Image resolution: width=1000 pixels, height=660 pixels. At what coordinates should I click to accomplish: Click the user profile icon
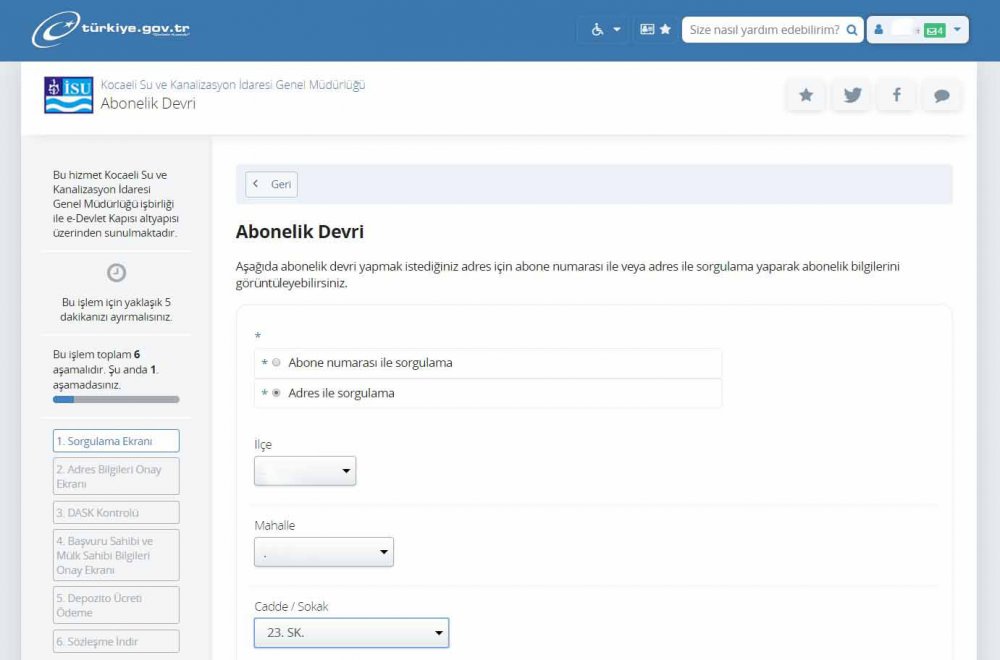(x=879, y=29)
